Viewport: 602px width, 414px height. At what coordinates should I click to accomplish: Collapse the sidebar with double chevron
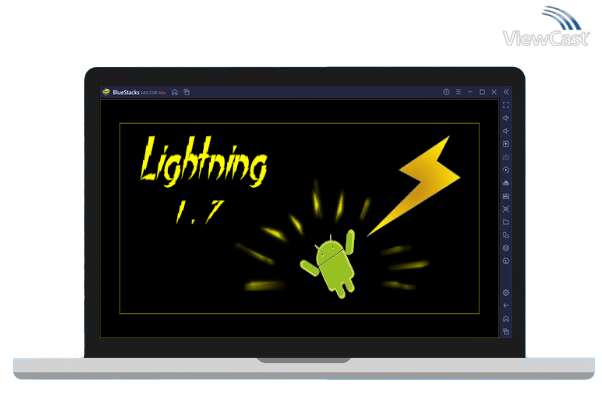pos(506,92)
